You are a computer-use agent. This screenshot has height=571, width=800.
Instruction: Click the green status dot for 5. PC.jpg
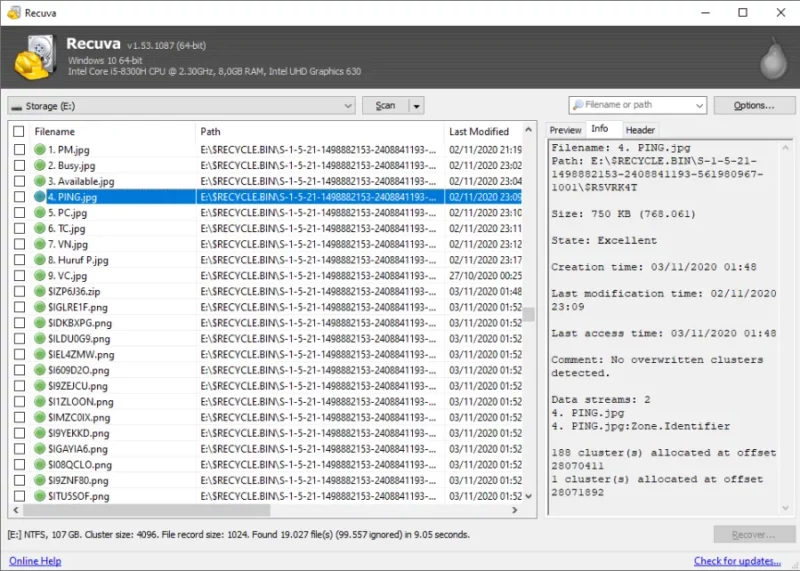click(x=40, y=213)
